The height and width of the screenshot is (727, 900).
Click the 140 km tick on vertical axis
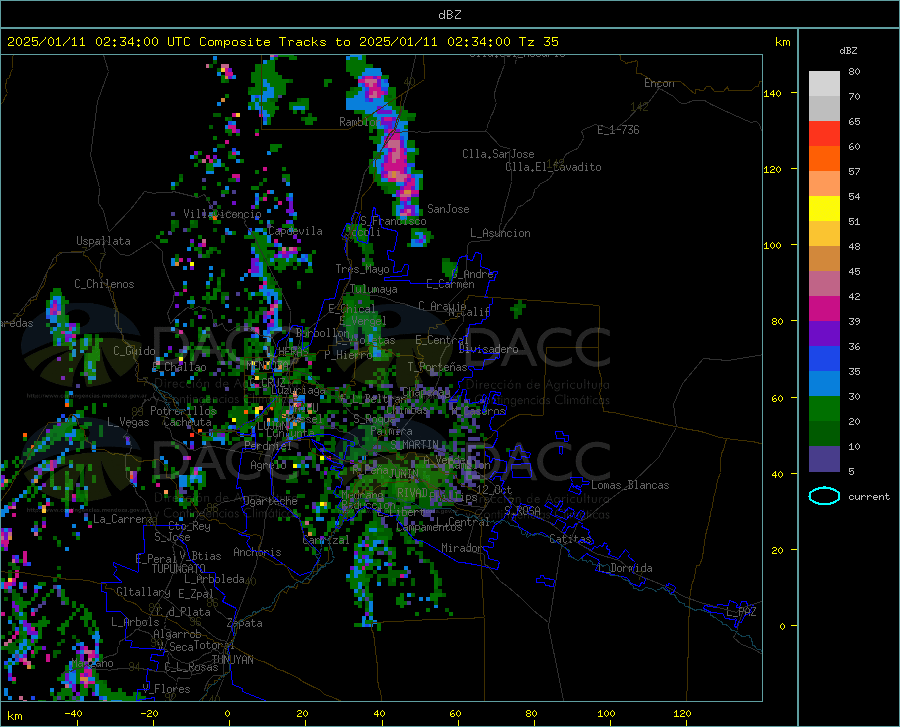click(x=772, y=93)
